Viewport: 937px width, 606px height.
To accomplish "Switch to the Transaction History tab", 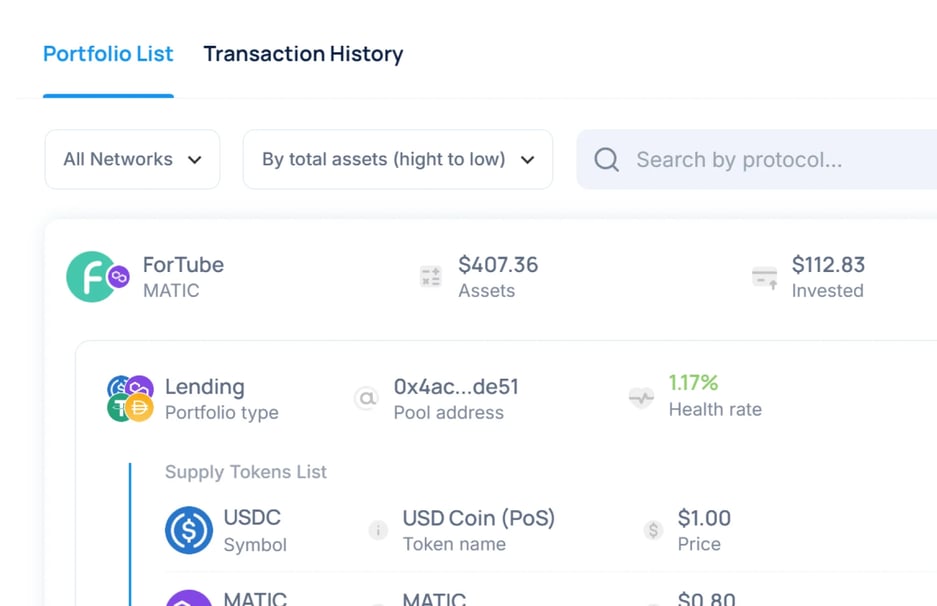I will click(x=302, y=53).
